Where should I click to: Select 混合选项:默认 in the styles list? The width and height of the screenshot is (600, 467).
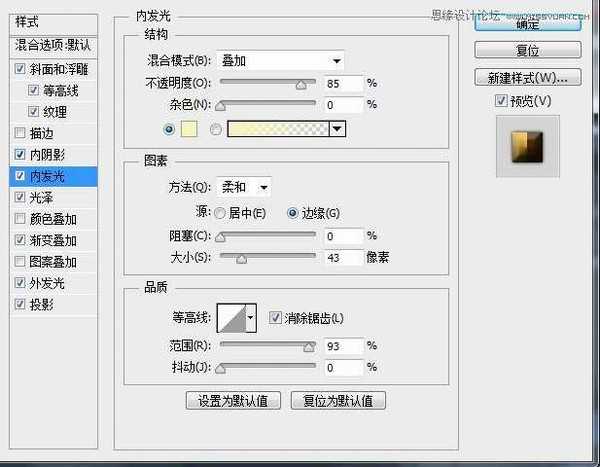53,45
